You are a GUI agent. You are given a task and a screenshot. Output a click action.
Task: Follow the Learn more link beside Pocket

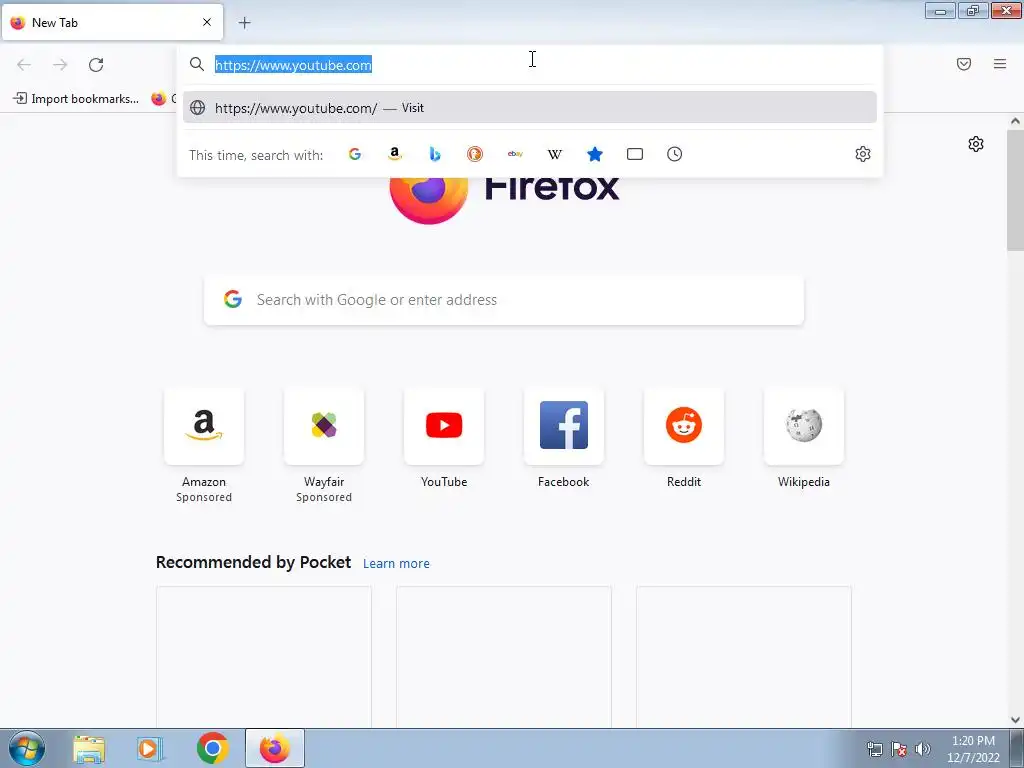(x=396, y=564)
